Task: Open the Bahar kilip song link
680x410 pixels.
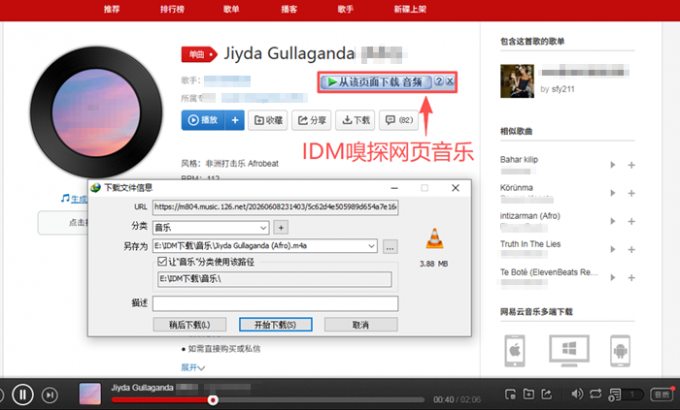Action: [x=519, y=160]
